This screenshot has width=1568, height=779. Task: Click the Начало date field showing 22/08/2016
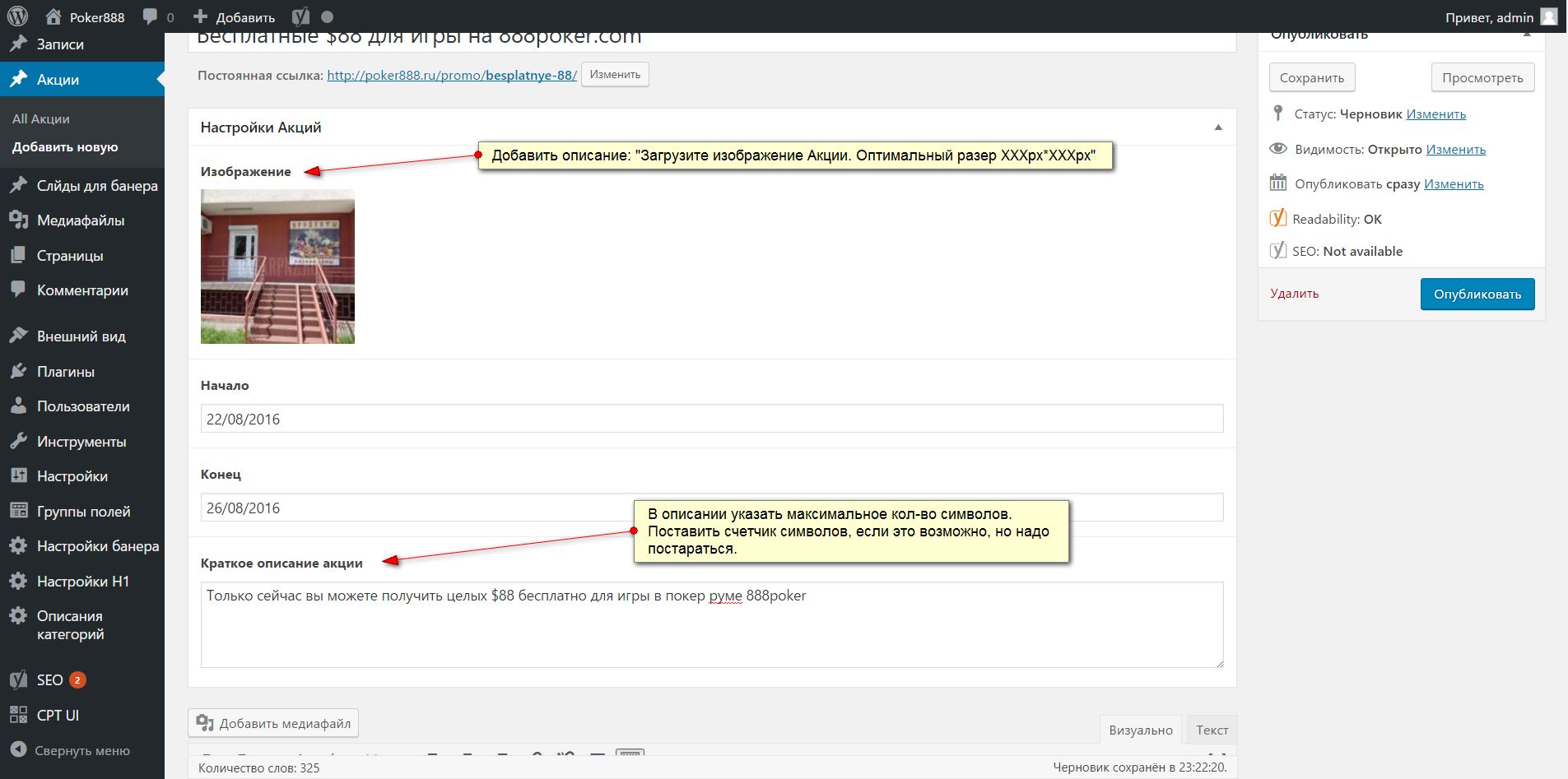[x=712, y=419]
